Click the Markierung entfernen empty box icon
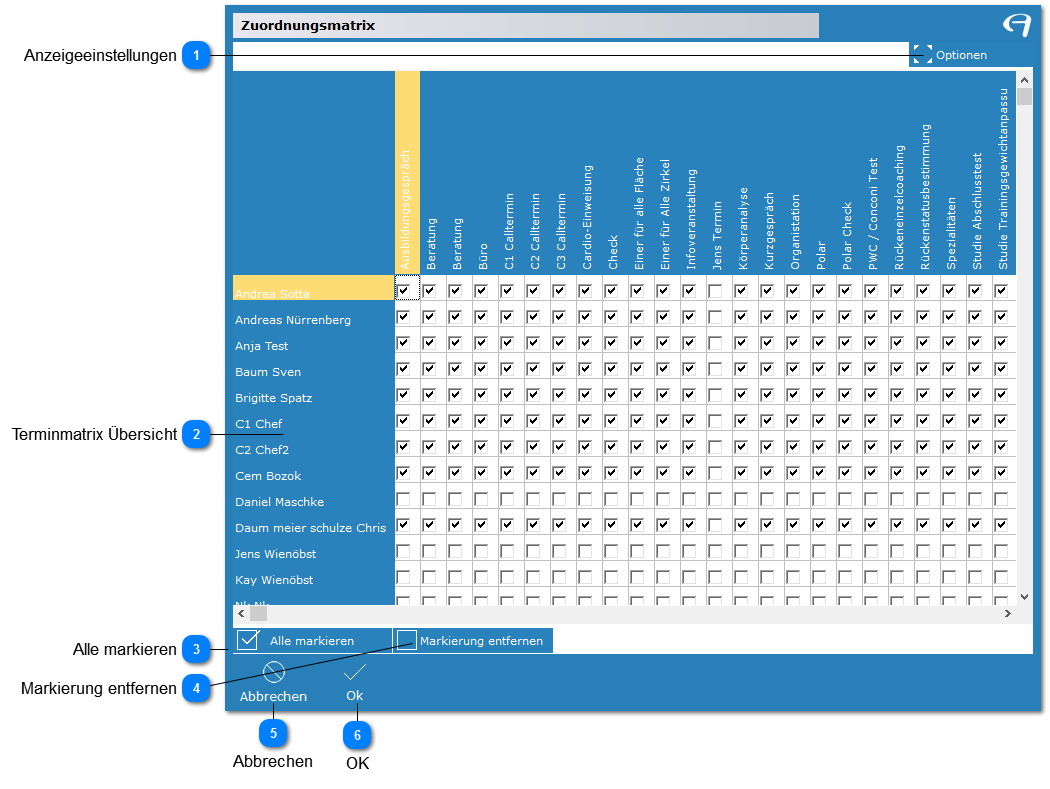This screenshot has height=789, width=1050. pyautogui.click(x=406, y=640)
